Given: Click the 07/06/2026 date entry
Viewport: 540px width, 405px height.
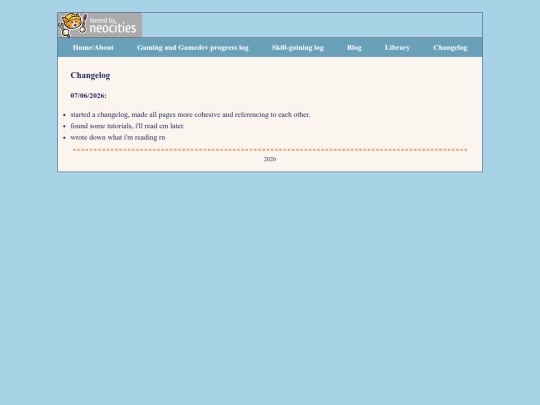Looking at the screenshot, I should tap(89, 96).
